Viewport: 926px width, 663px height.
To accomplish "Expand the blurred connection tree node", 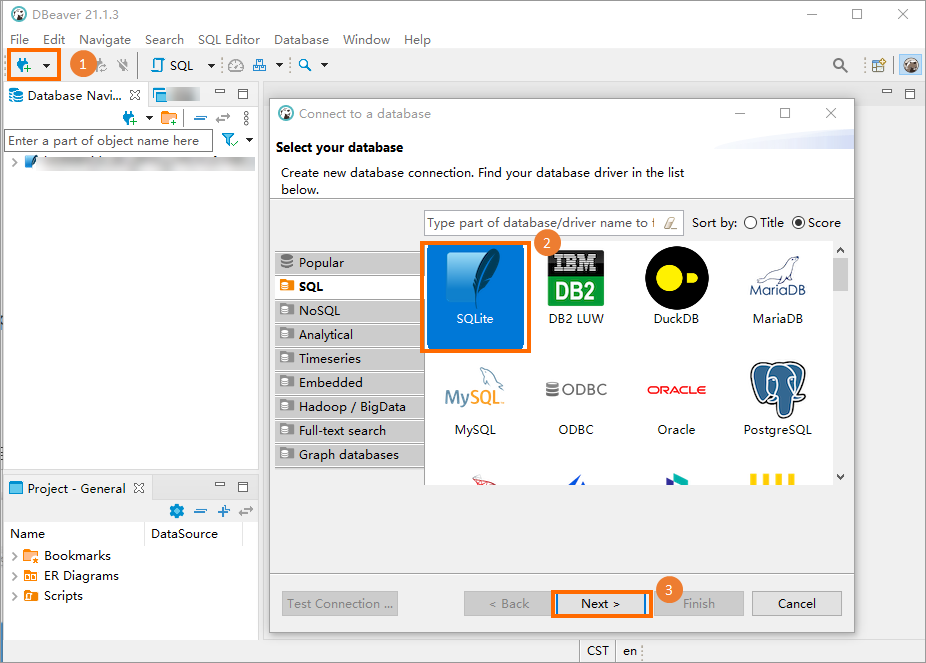I will click(x=14, y=162).
